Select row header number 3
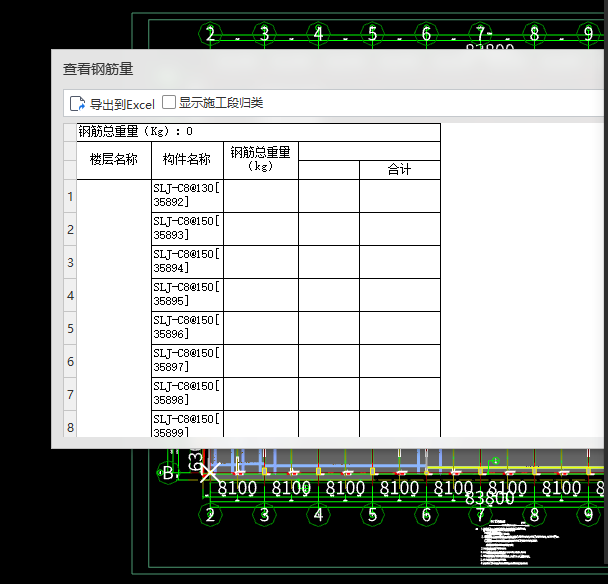Image resolution: width=608 pixels, height=584 pixels. (70, 262)
